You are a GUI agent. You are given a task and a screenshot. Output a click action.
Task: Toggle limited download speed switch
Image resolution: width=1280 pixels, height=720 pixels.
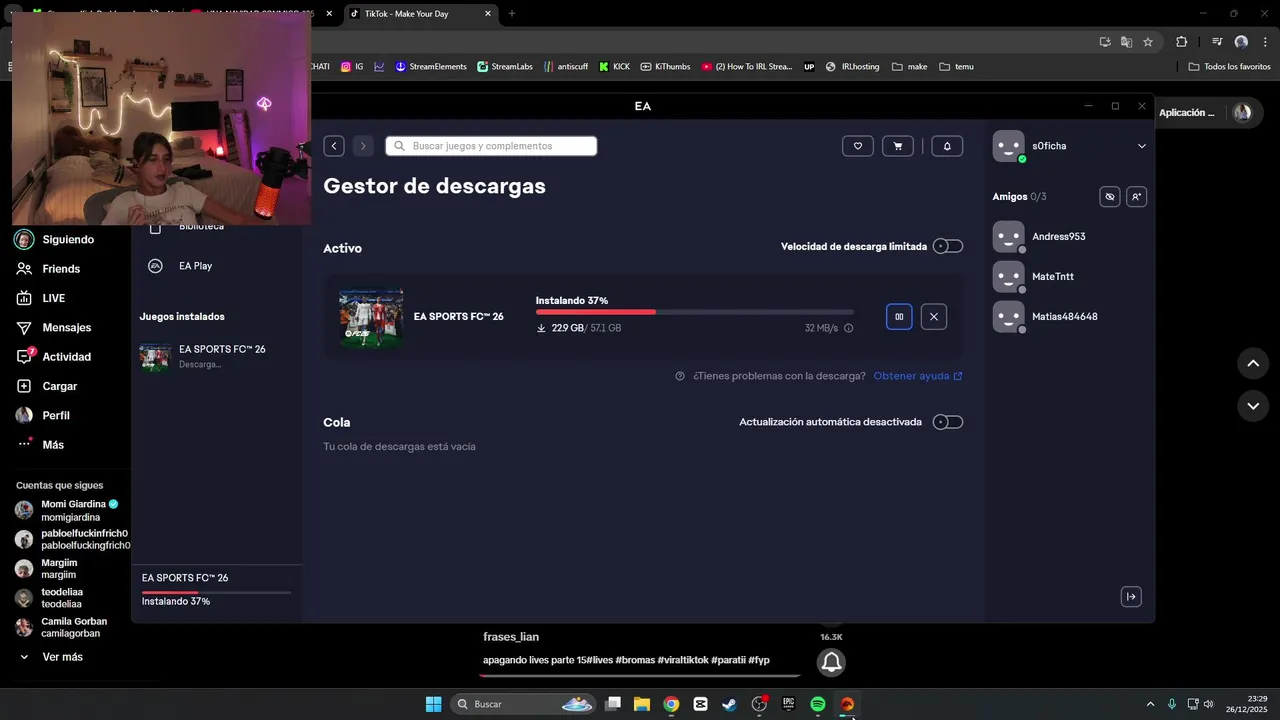(948, 246)
